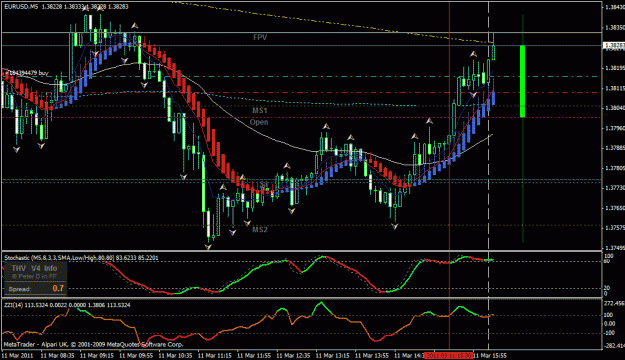Screen dimensions: 625x360
Task: Click the '11 Mar 15:55' time axis label
Action: coord(490,355)
